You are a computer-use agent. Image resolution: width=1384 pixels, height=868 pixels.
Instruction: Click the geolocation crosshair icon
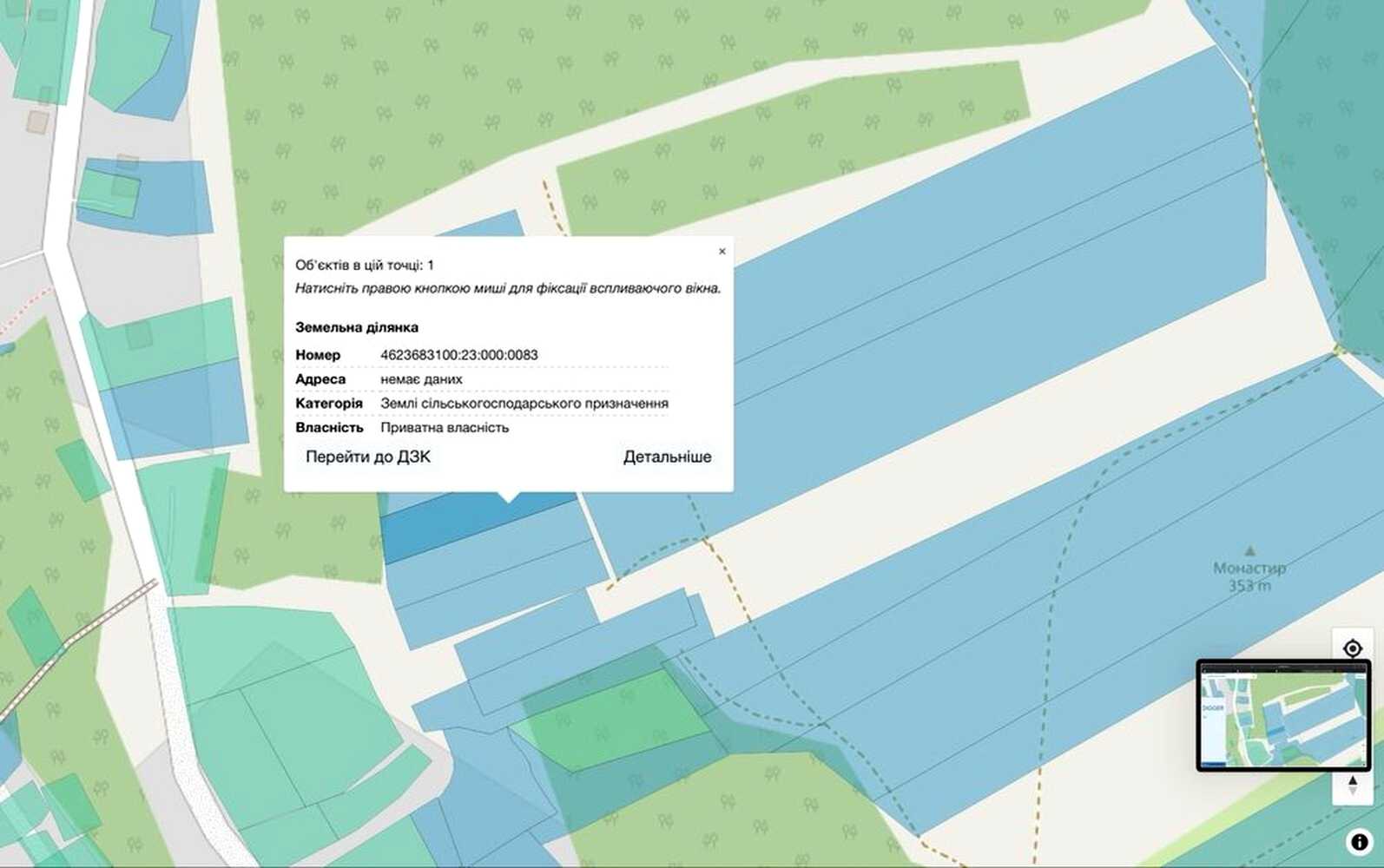1352,648
